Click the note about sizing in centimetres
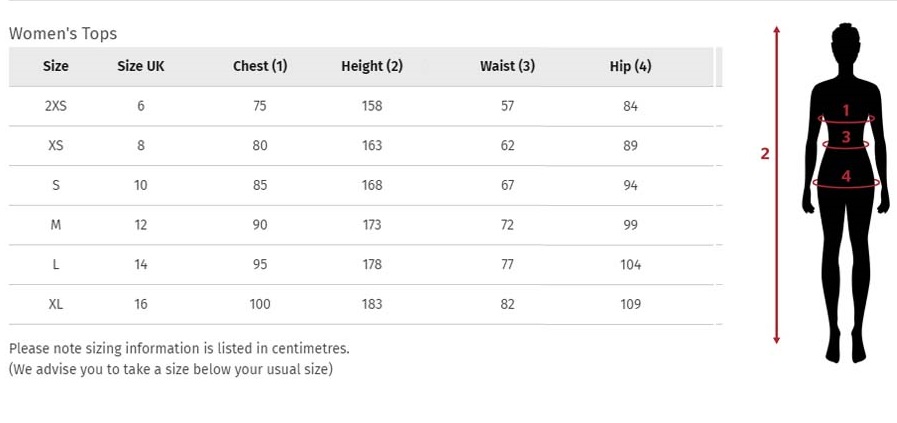Viewport: 897px width, 423px height. 179,348
